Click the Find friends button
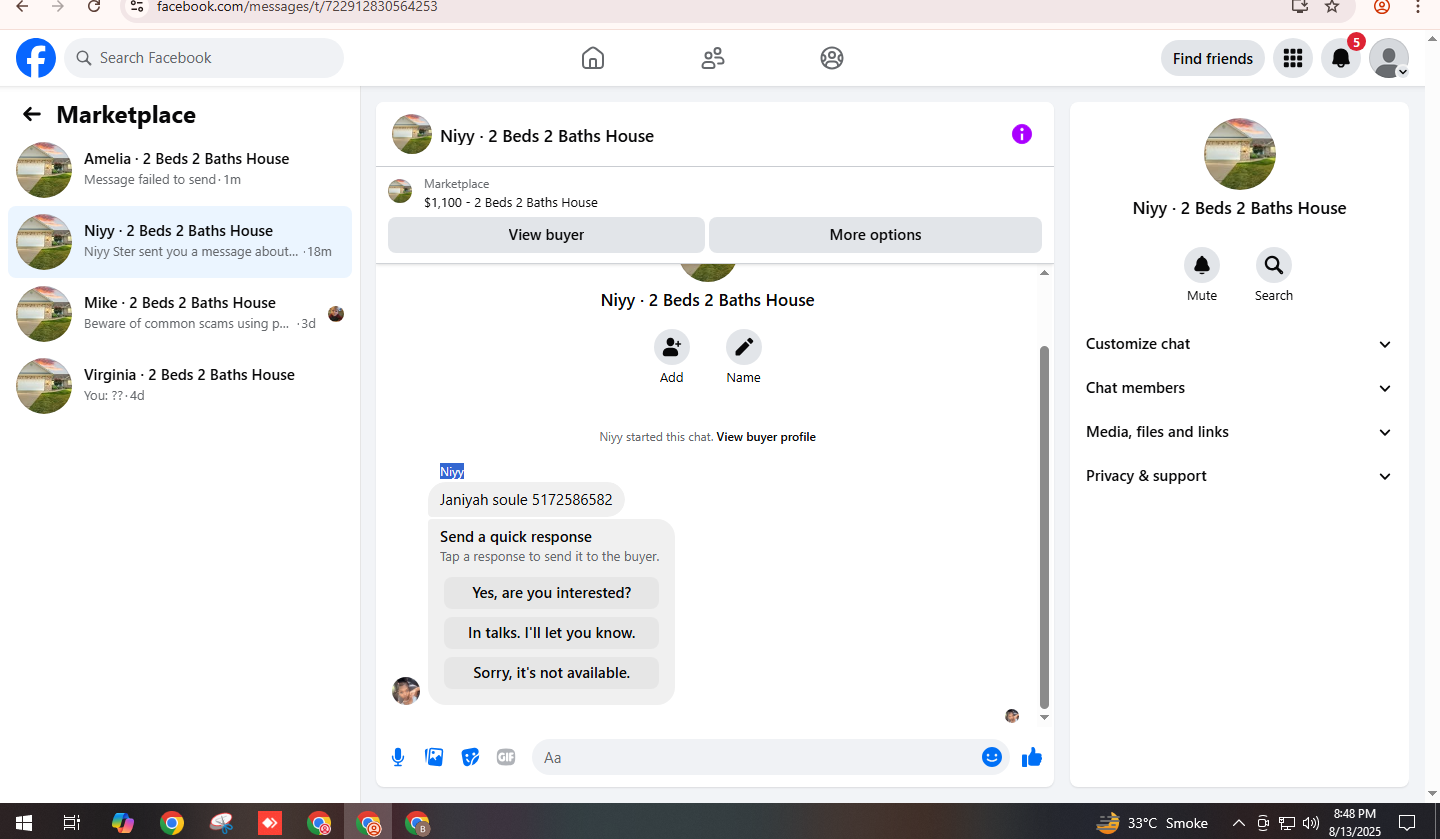 point(1213,58)
